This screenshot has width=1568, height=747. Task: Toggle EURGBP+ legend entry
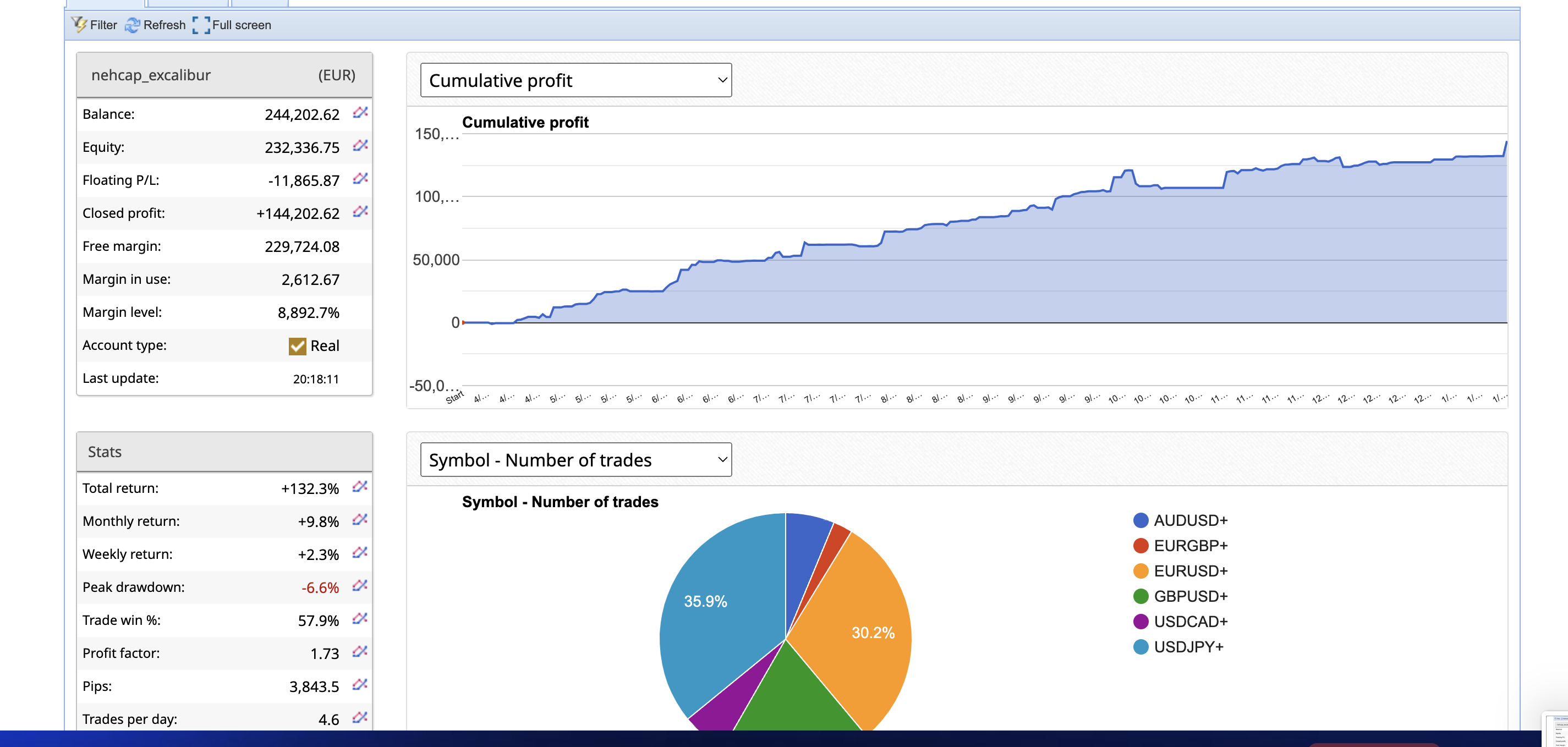1190,546
